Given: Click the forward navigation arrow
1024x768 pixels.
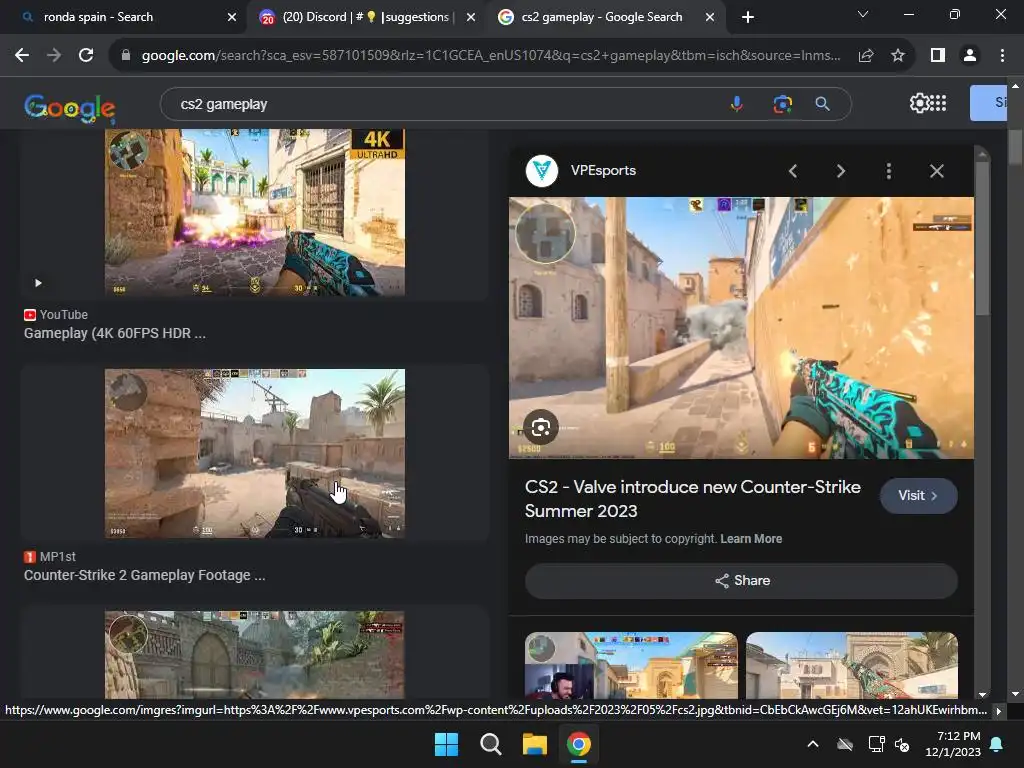Looking at the screenshot, I should 54,56.
